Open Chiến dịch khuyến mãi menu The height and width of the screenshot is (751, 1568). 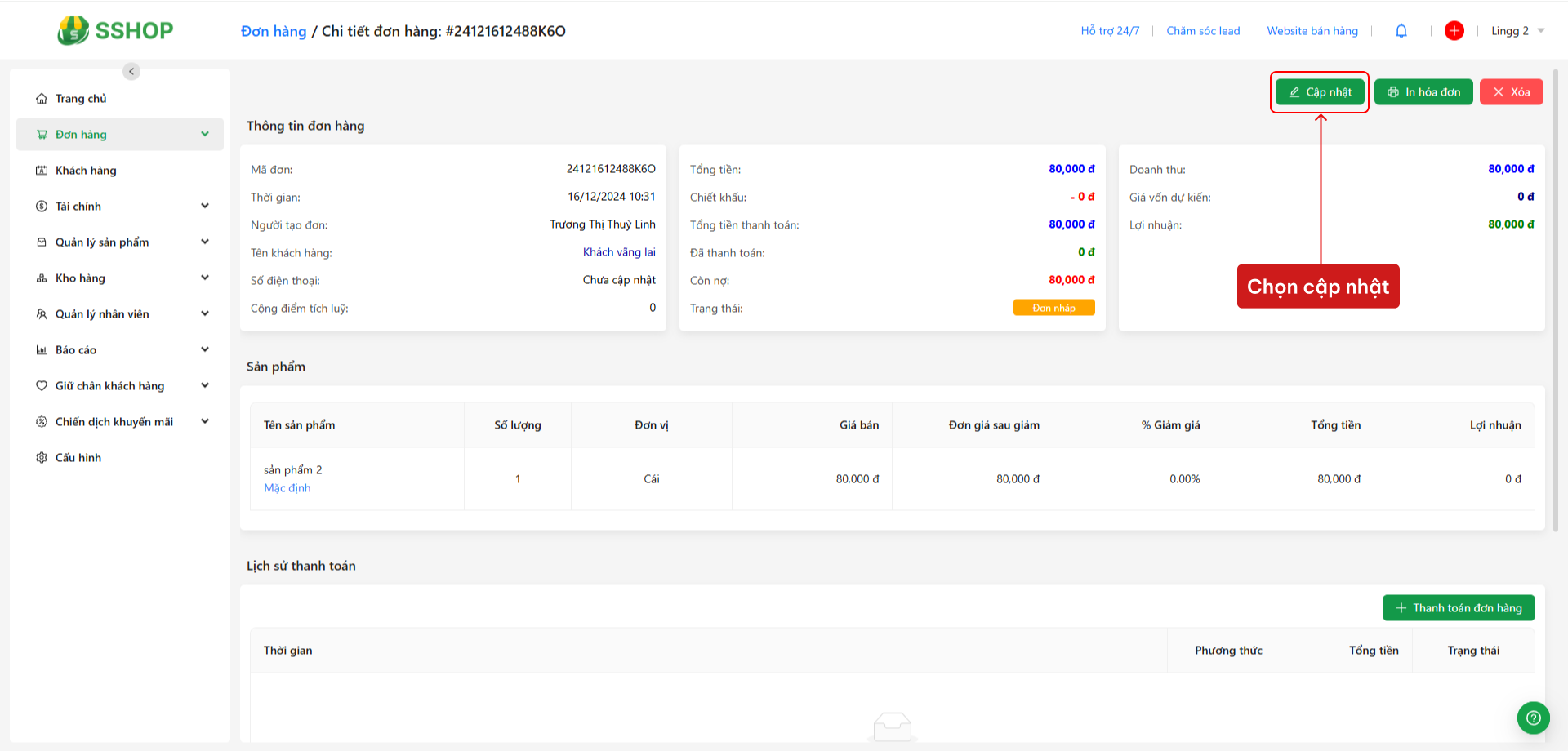(114, 422)
